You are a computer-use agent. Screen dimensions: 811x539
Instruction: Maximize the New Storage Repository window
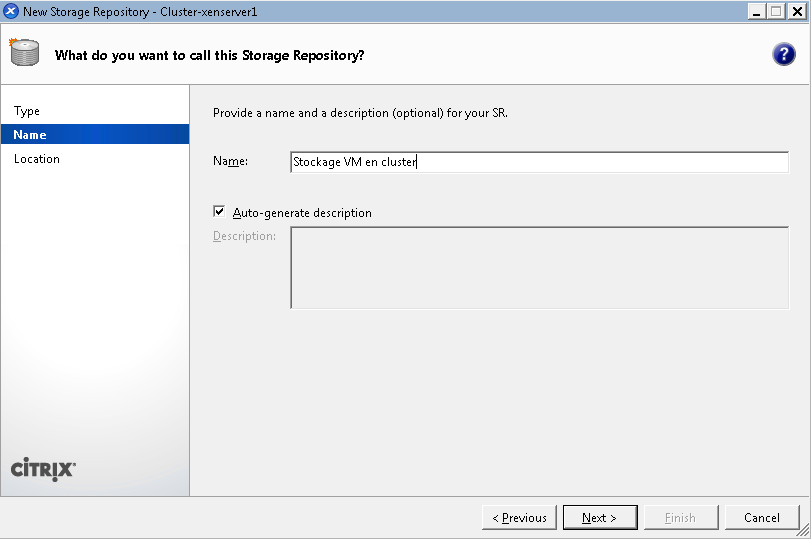click(776, 11)
